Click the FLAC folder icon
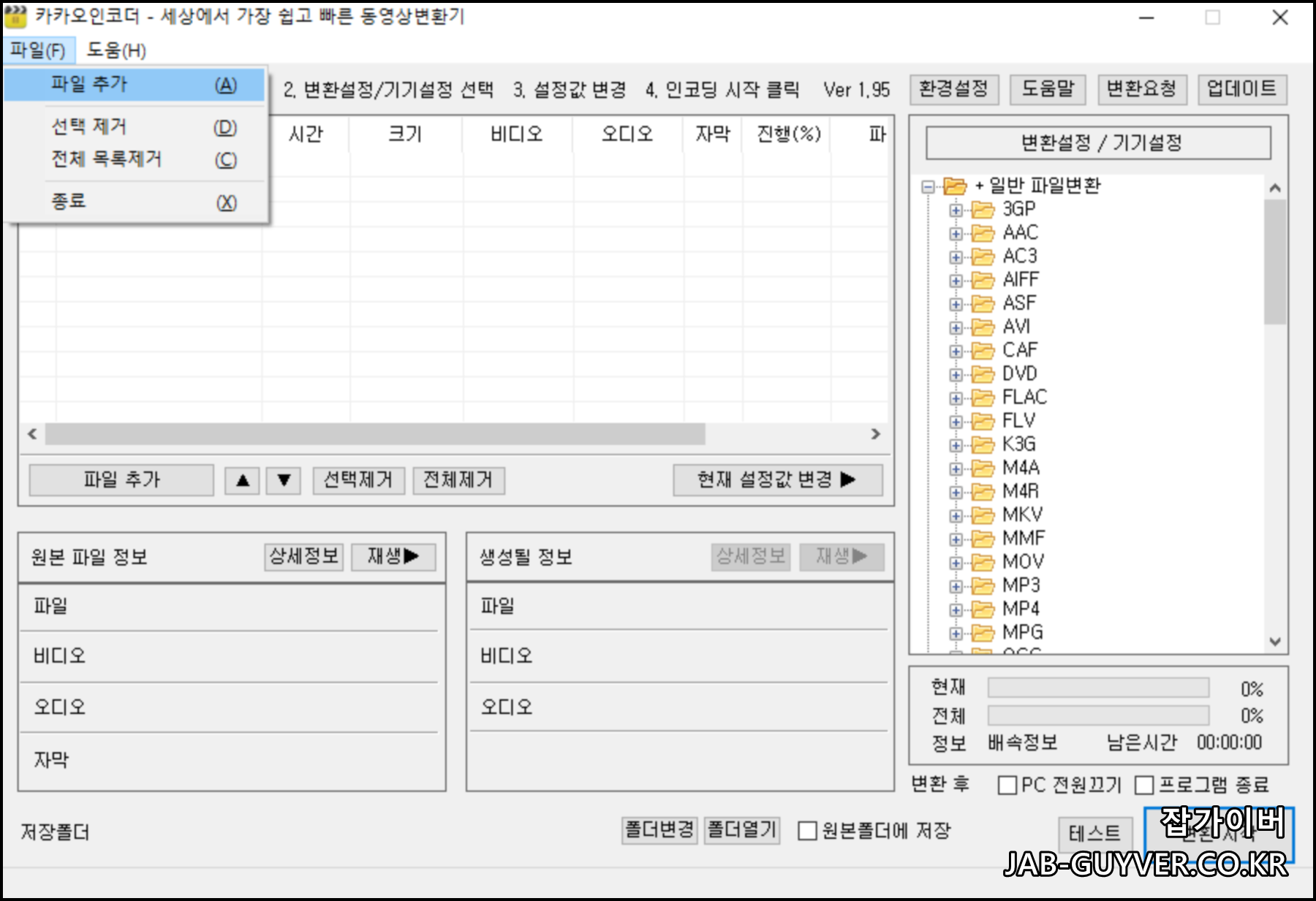 click(x=983, y=398)
